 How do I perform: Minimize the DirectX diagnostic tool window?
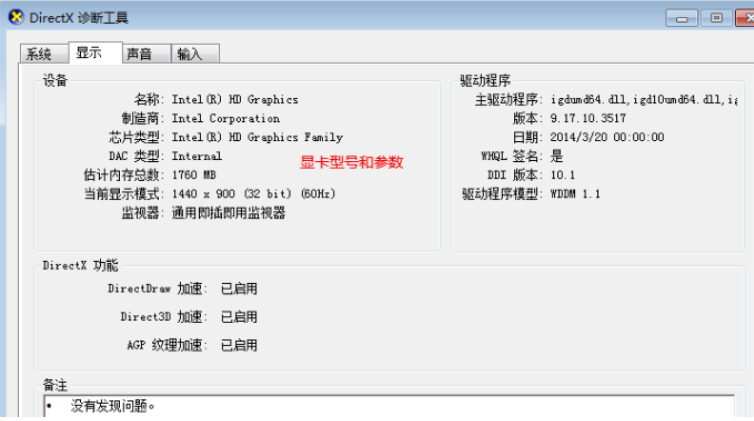[x=686, y=17]
